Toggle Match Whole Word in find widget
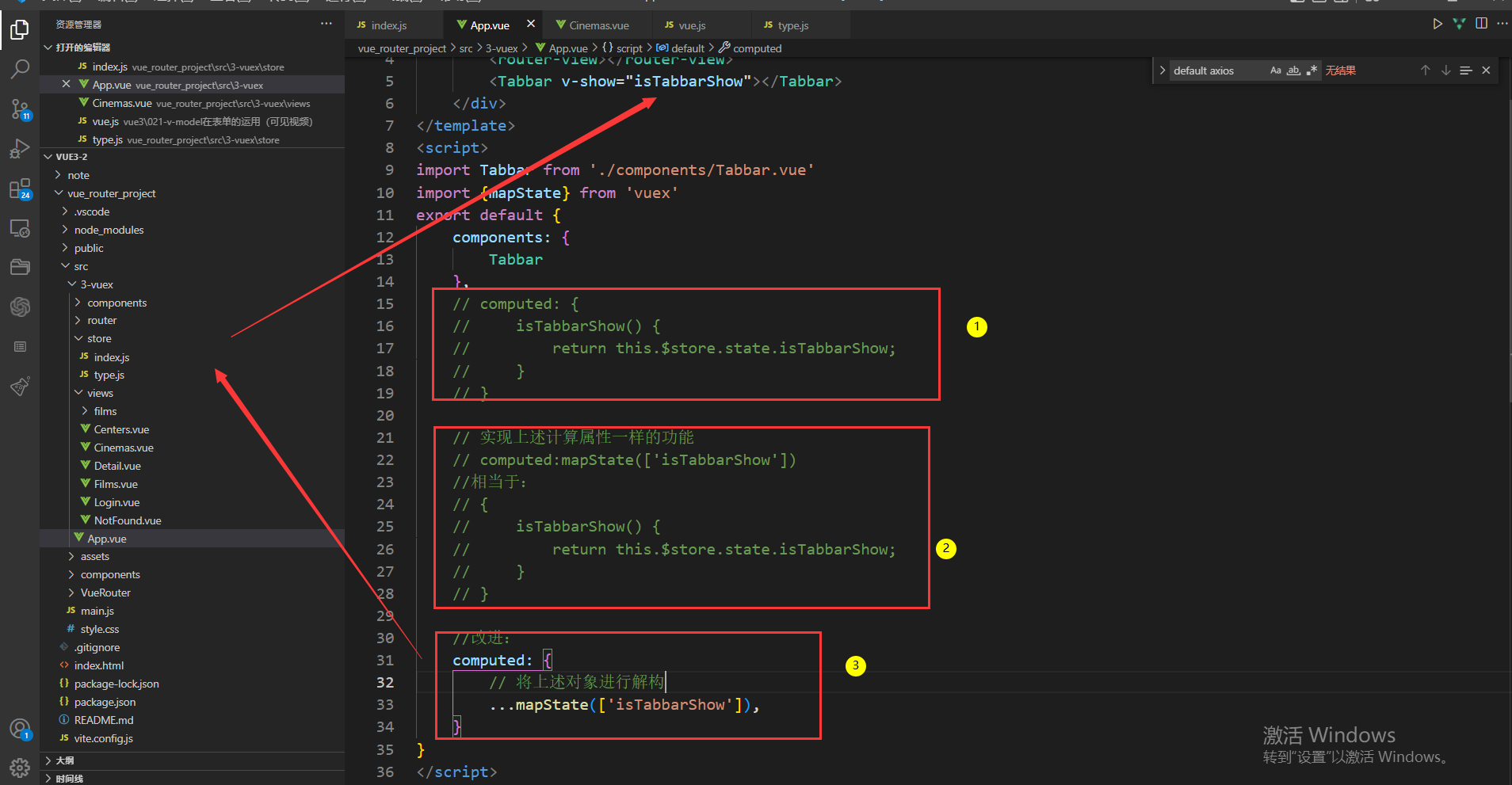Image resolution: width=1512 pixels, height=785 pixels. pos(1293,70)
